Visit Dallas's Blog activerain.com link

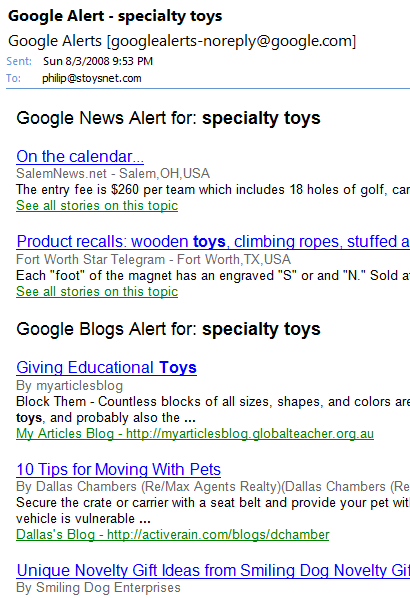(172, 535)
